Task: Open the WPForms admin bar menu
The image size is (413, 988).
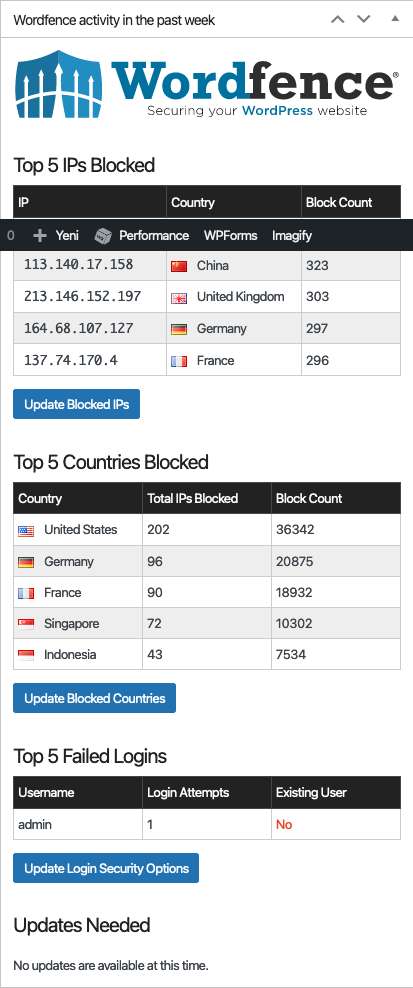Action: tap(230, 236)
